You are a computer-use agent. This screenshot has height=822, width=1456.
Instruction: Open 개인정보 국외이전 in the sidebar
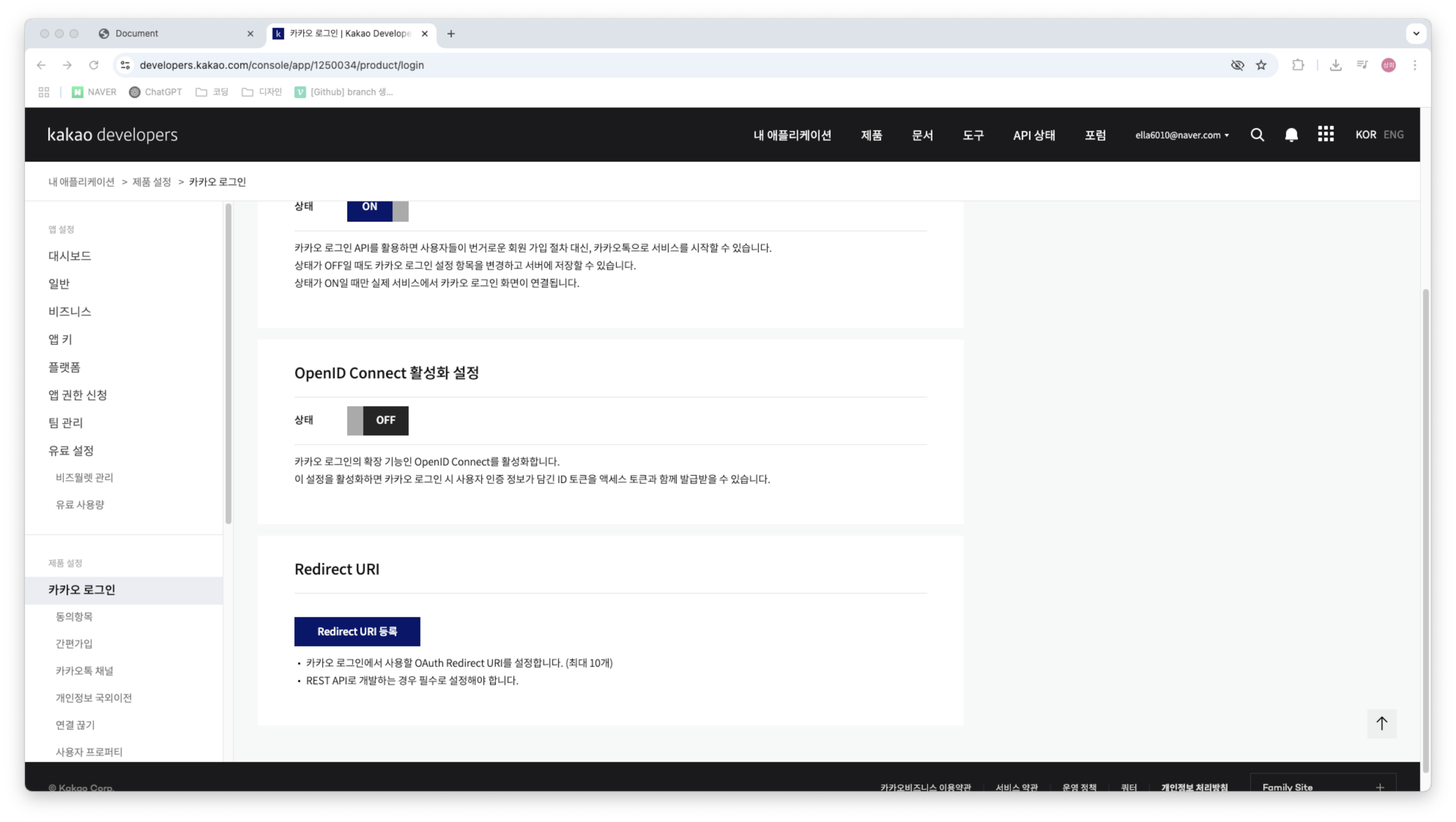[x=94, y=698]
